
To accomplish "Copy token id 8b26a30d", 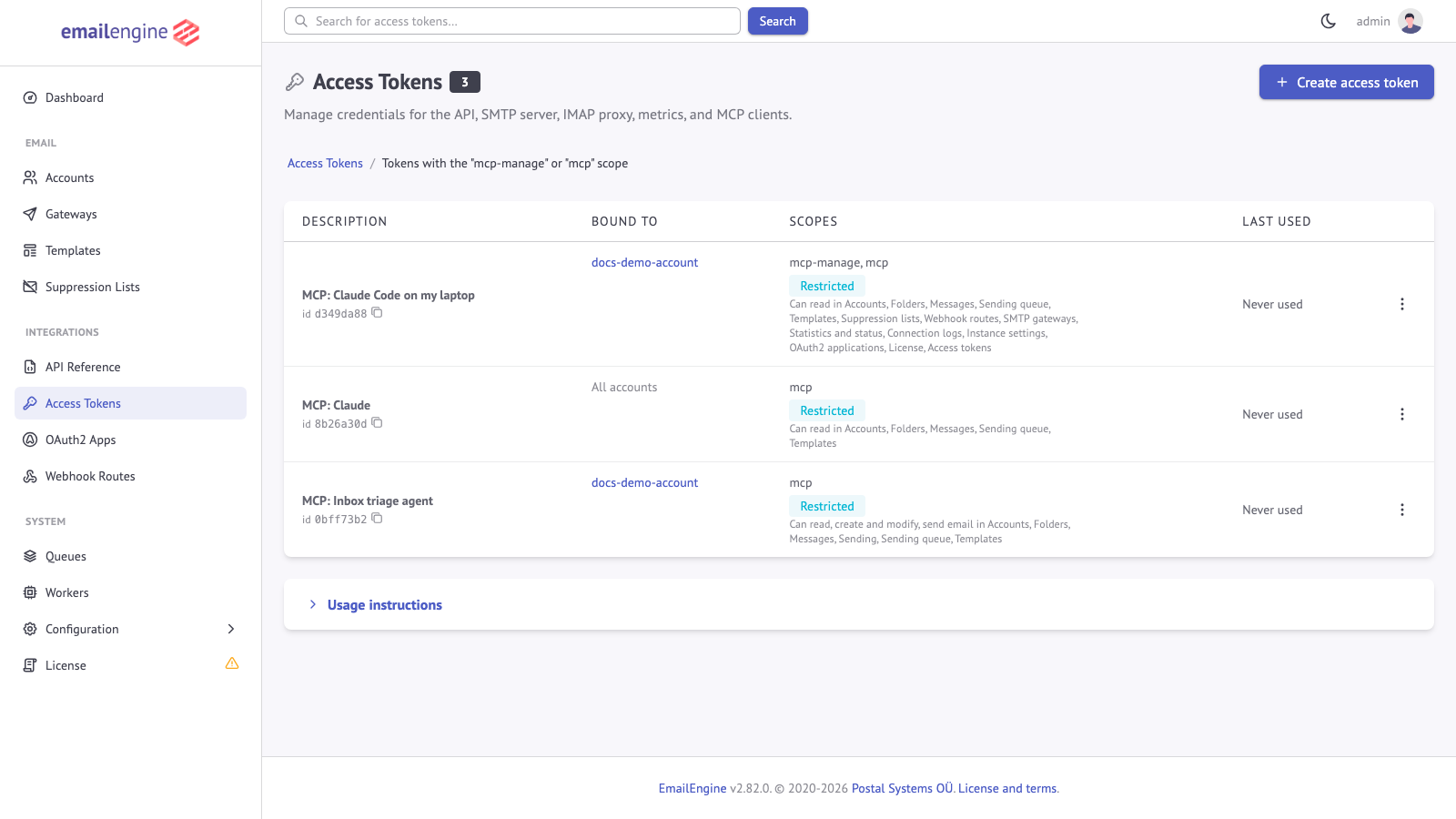I will [x=377, y=423].
